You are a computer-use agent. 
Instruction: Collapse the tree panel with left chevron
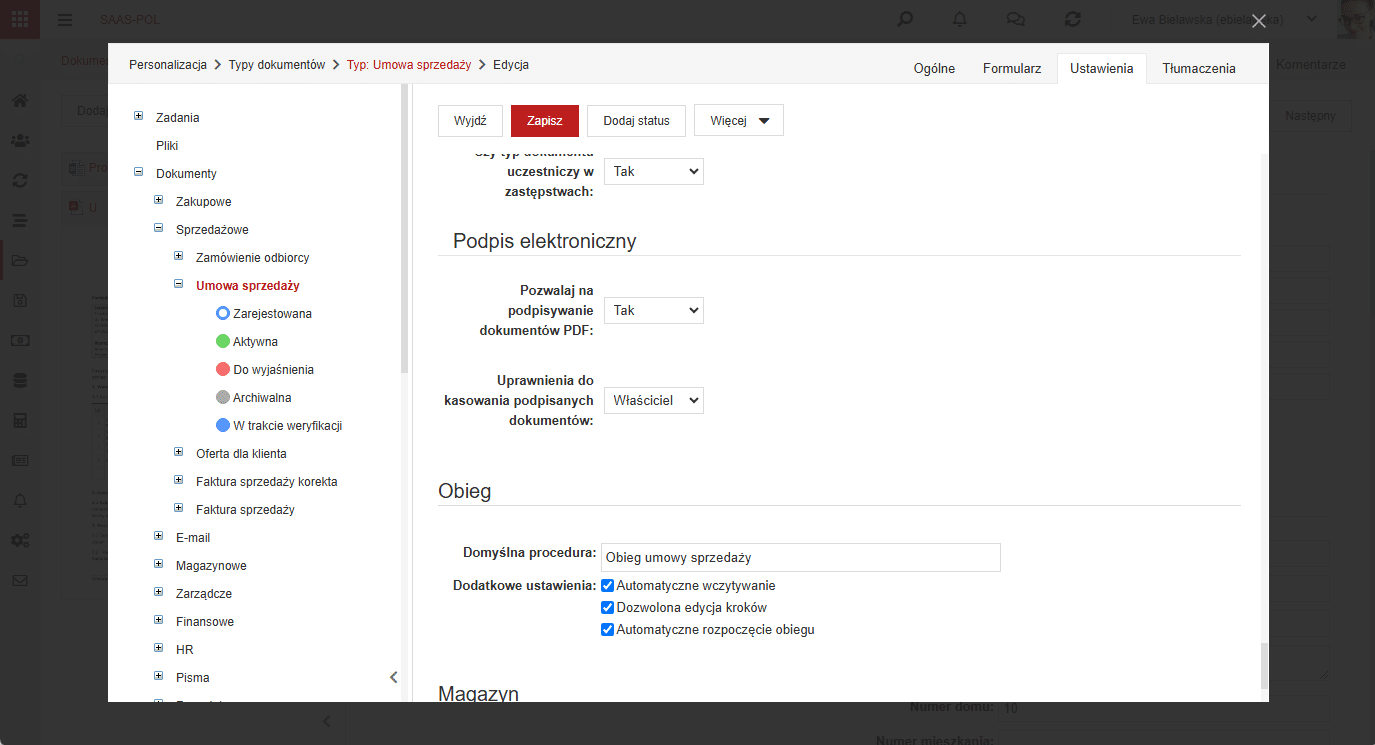point(394,677)
